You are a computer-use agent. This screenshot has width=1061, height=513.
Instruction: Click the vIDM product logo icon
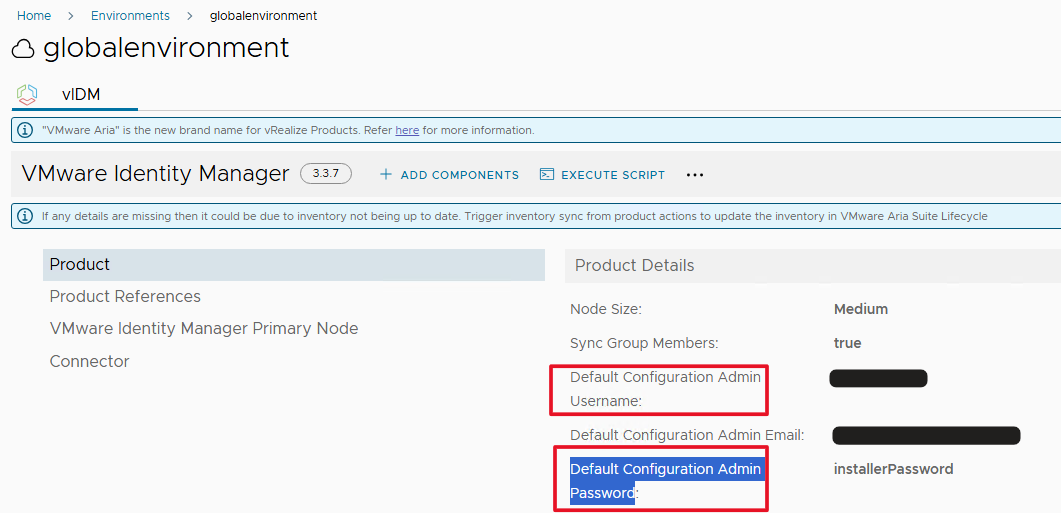tap(27, 94)
